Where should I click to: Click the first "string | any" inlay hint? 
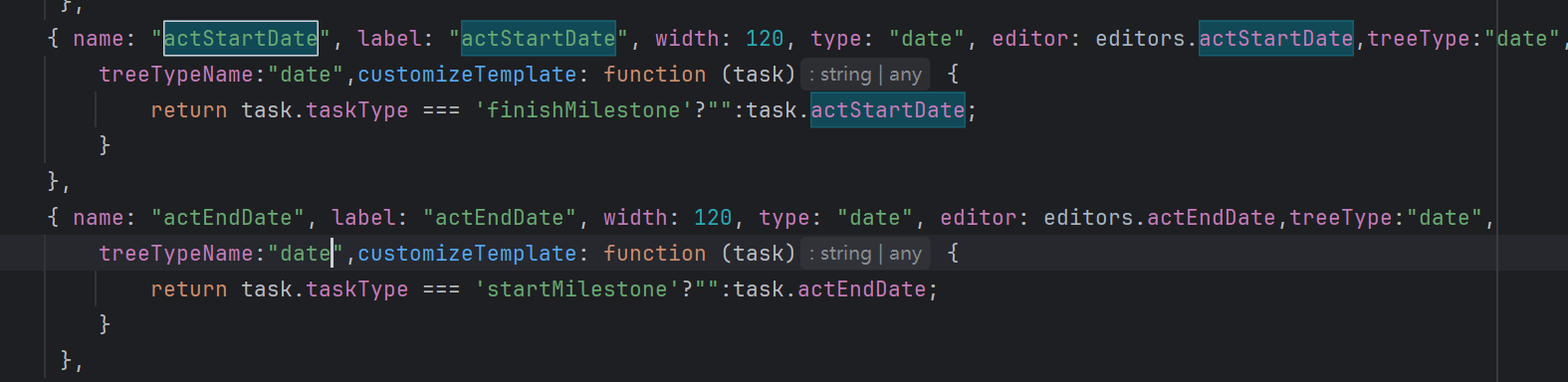tap(865, 75)
